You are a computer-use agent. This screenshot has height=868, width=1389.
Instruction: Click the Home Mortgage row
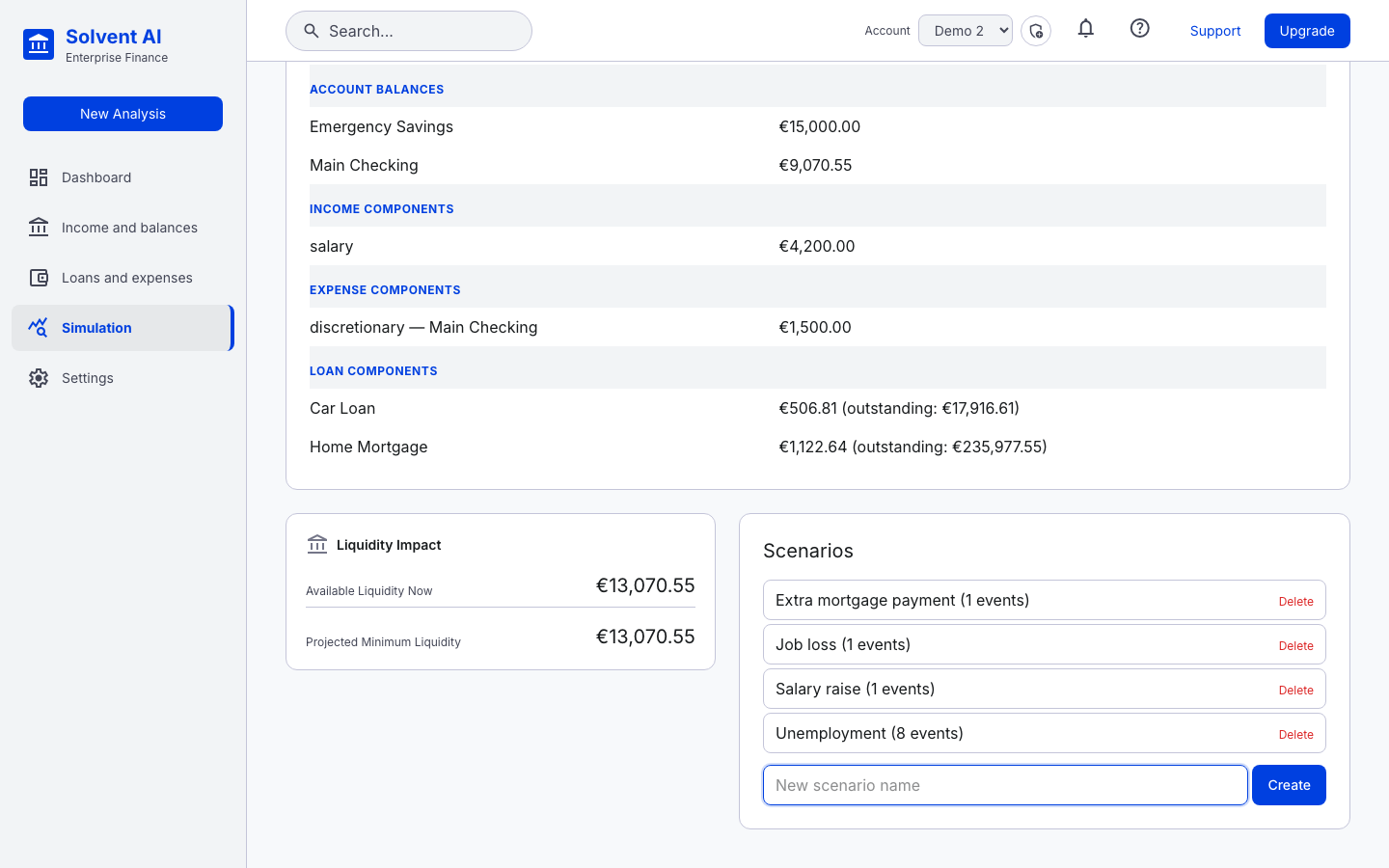[x=818, y=447]
